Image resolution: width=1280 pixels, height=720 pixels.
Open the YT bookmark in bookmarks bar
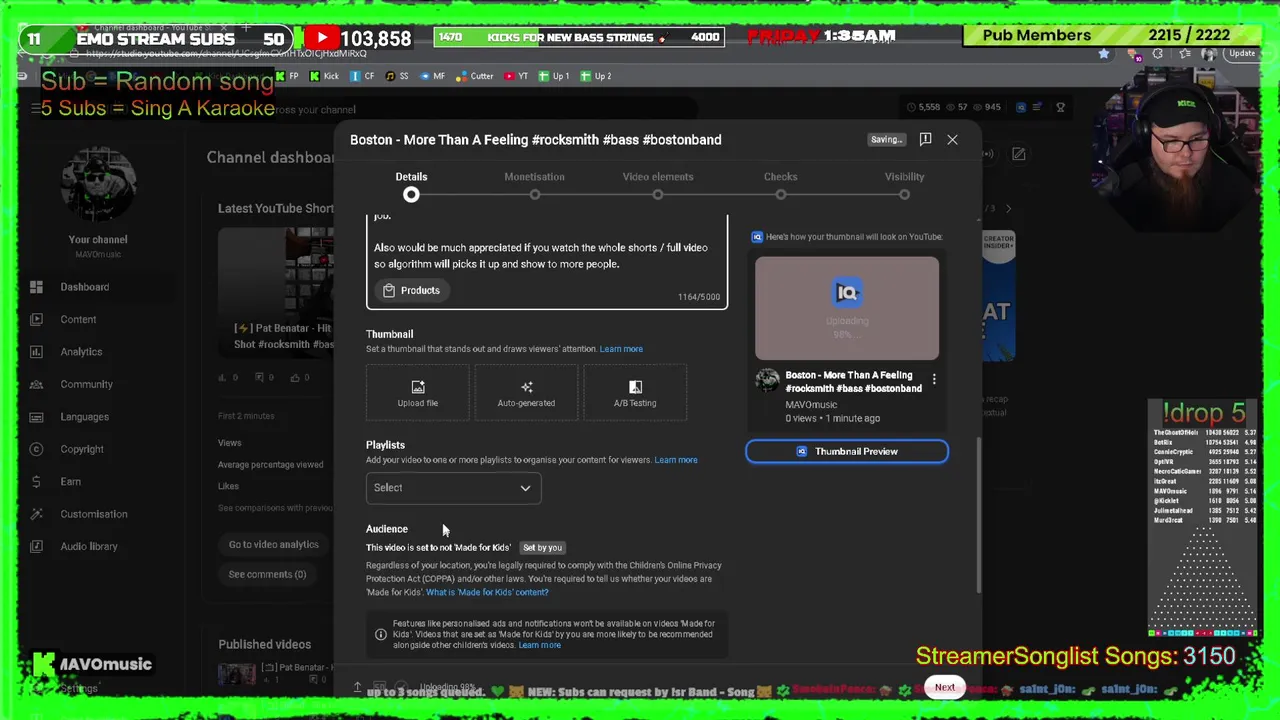pos(516,76)
